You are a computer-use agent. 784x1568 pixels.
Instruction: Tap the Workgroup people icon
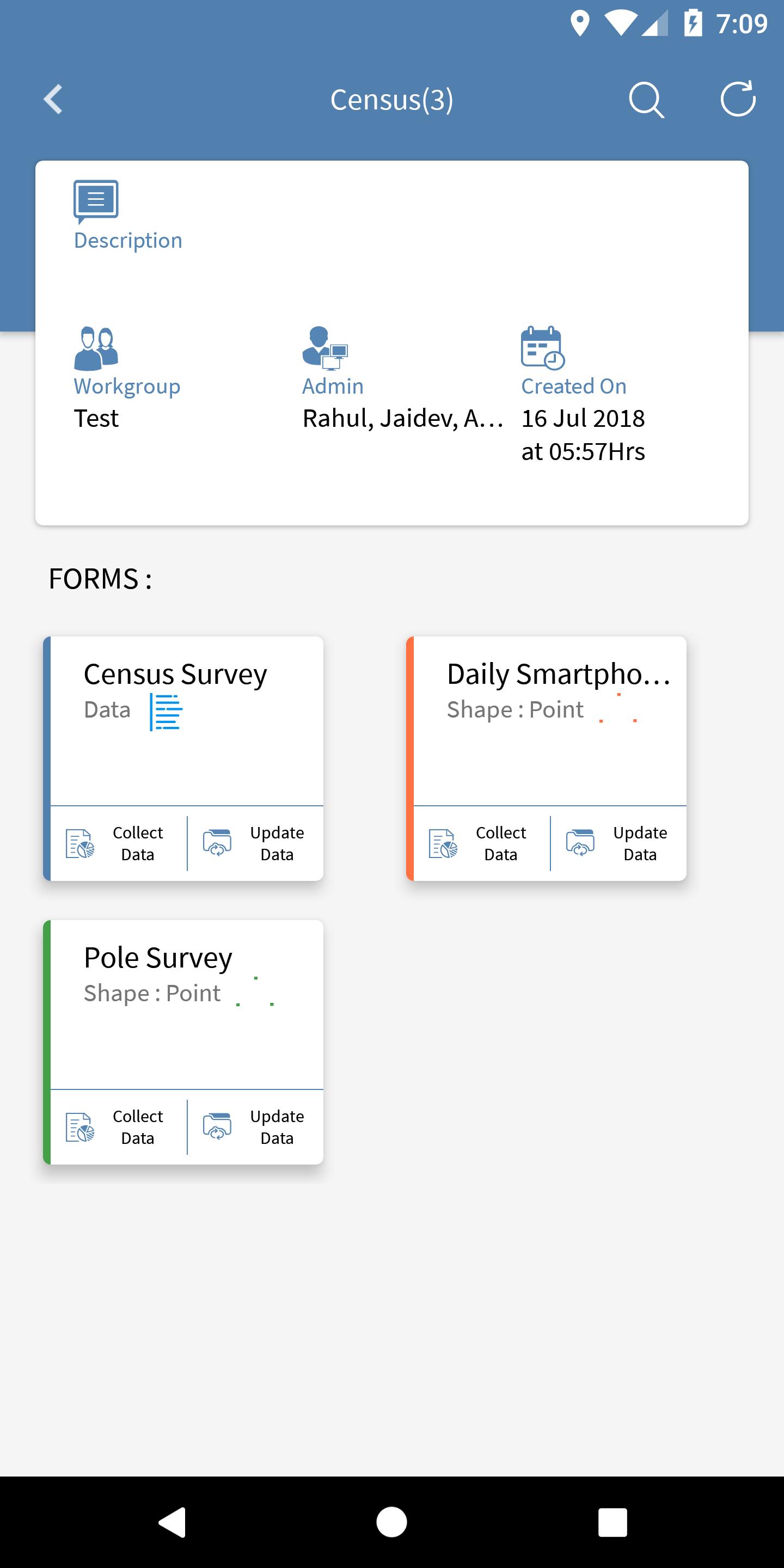pos(96,349)
